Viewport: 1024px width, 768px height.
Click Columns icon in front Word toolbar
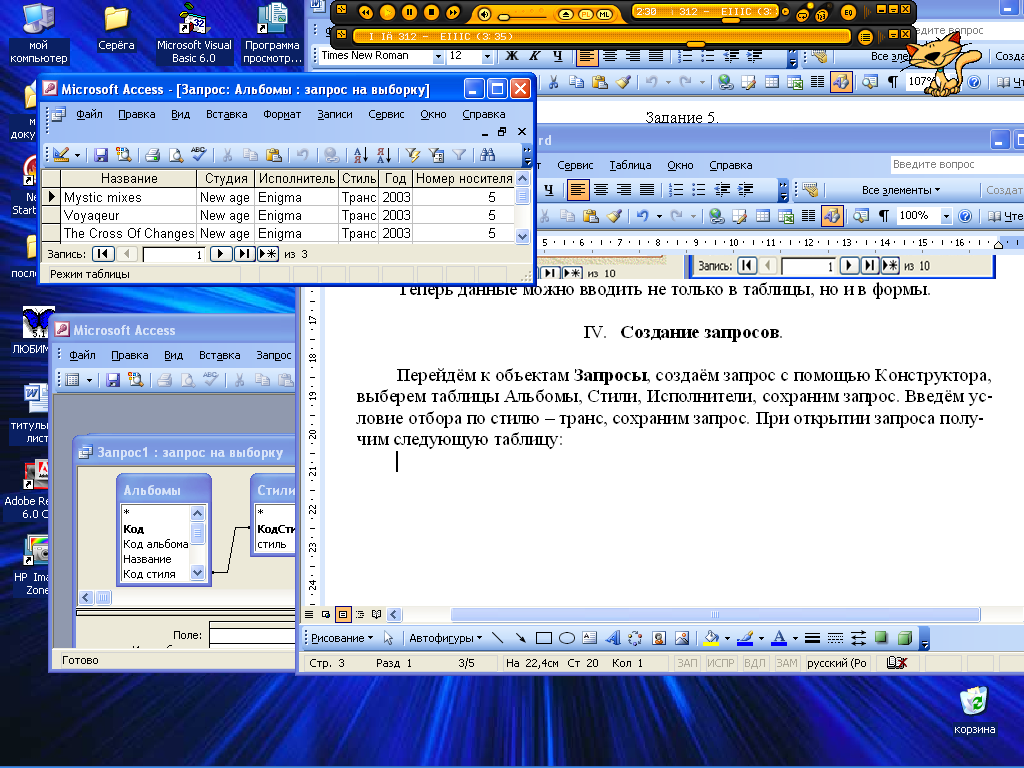(x=808, y=216)
